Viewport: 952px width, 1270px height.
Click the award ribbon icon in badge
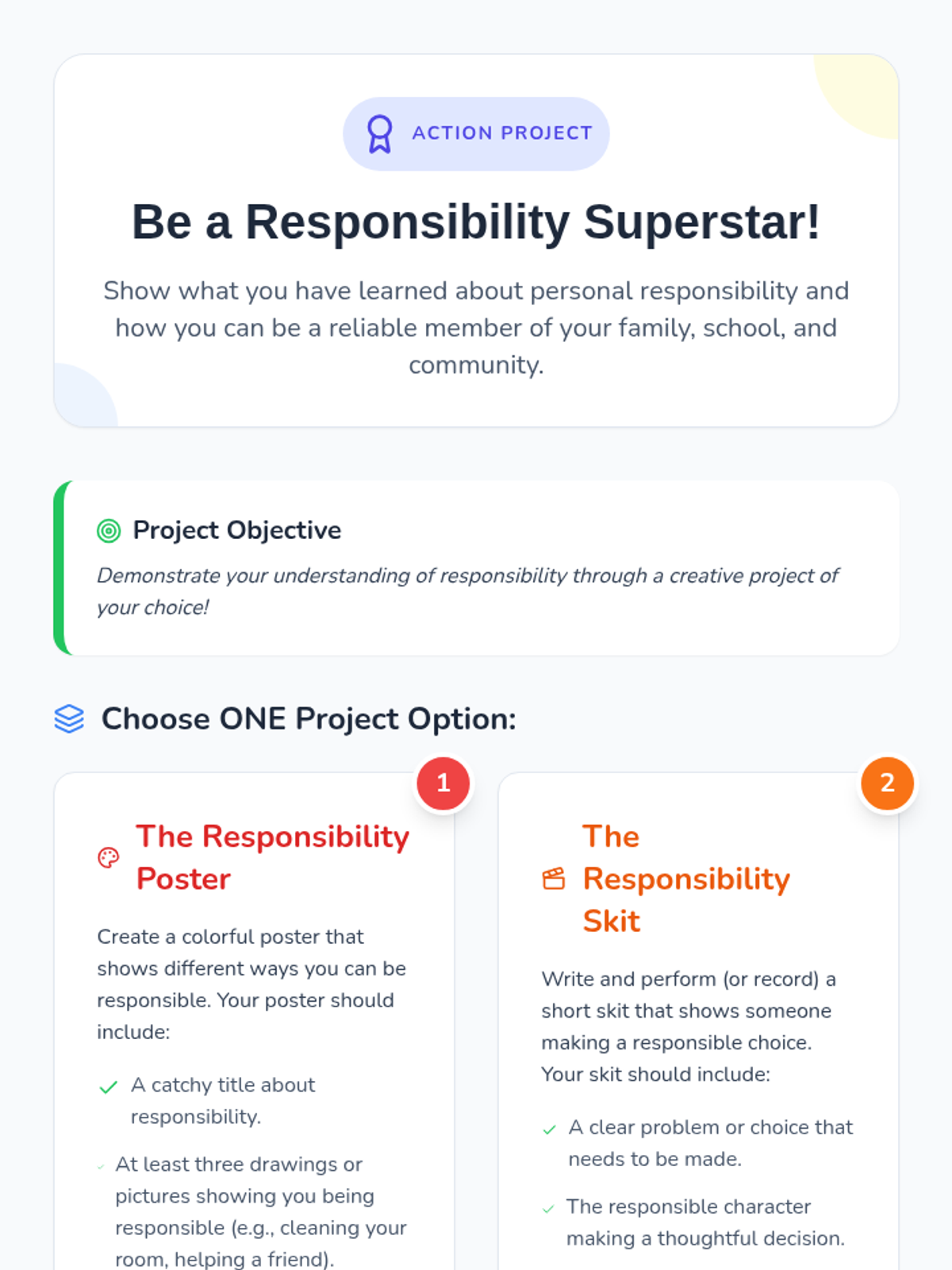point(380,133)
